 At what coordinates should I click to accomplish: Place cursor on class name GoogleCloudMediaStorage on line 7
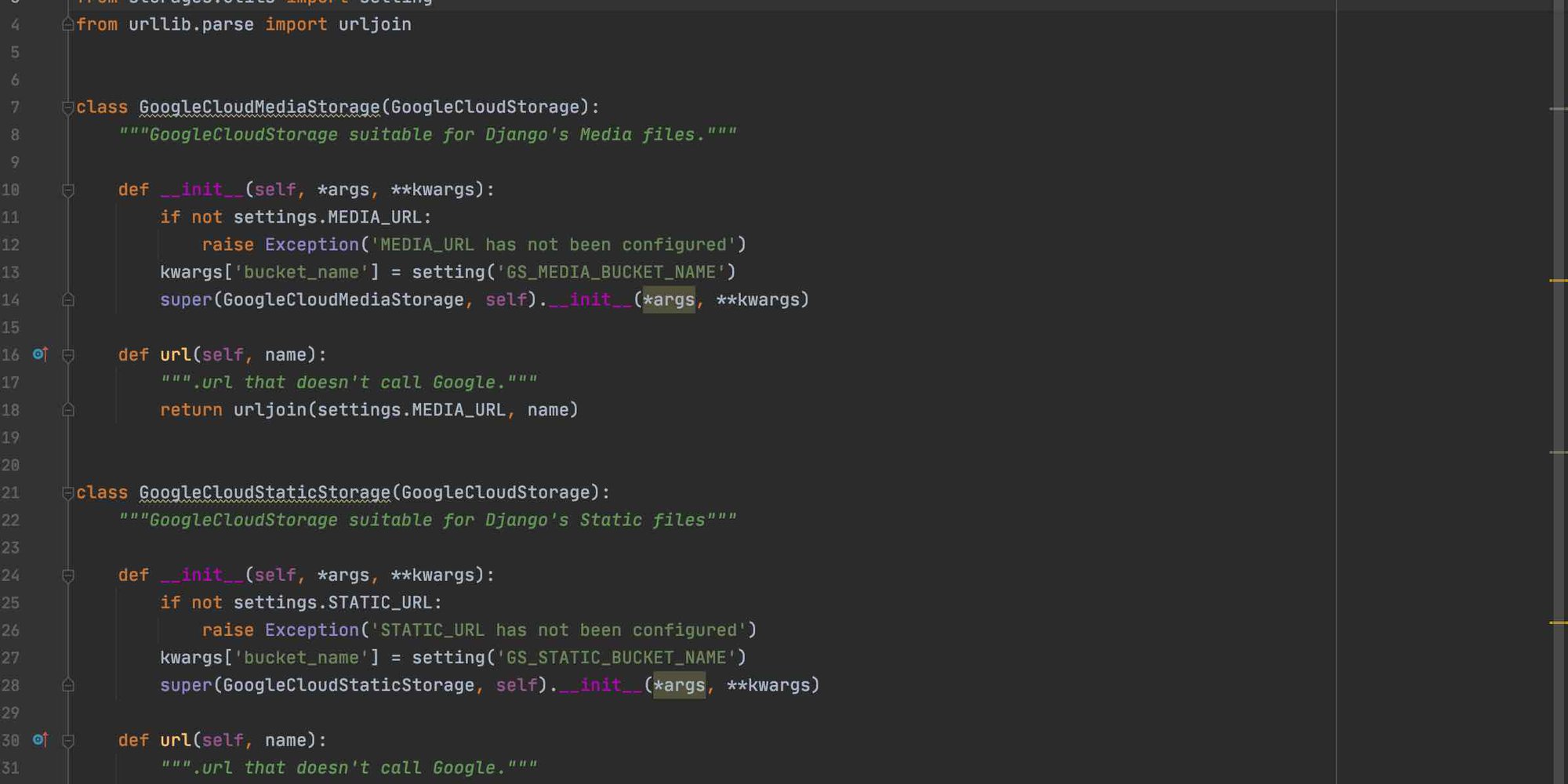tap(260, 107)
